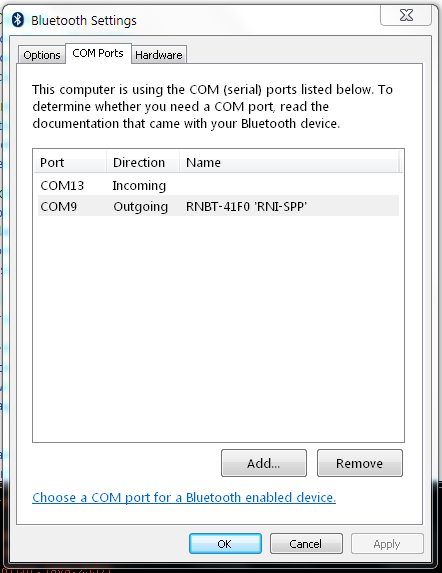This screenshot has height=573, width=442.
Task: Click the RNBT-41F0 'RNI-SPP' device name
Action: 246,207
